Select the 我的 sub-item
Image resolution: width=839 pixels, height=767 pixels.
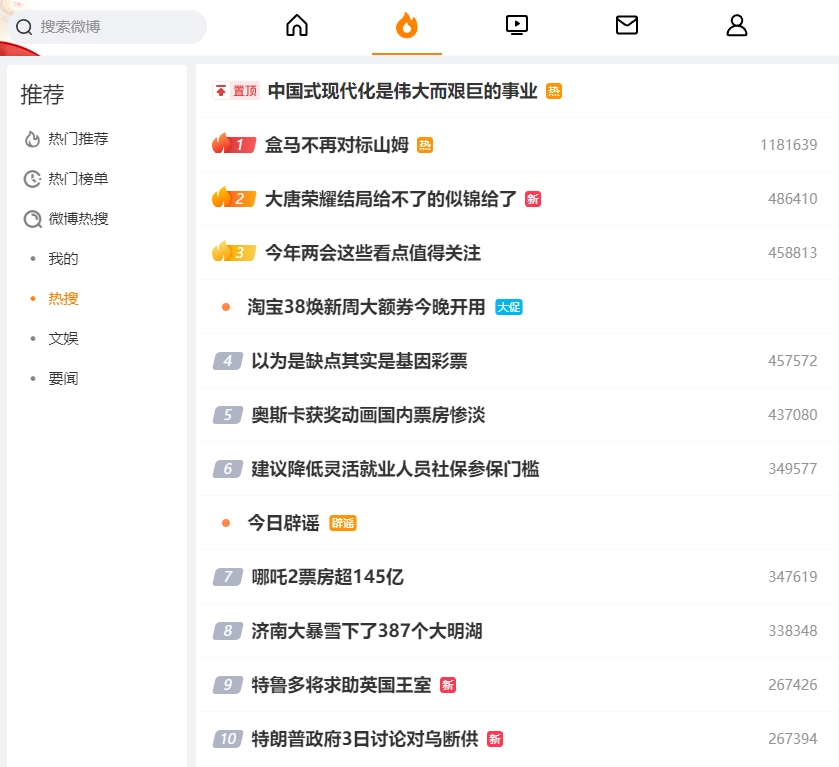click(x=63, y=259)
